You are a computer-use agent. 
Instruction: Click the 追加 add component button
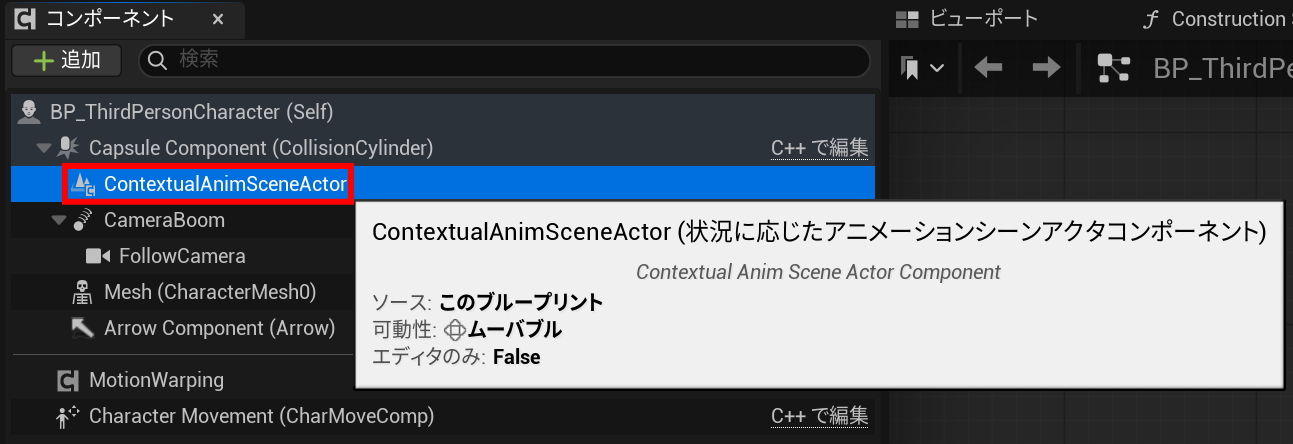[67, 60]
